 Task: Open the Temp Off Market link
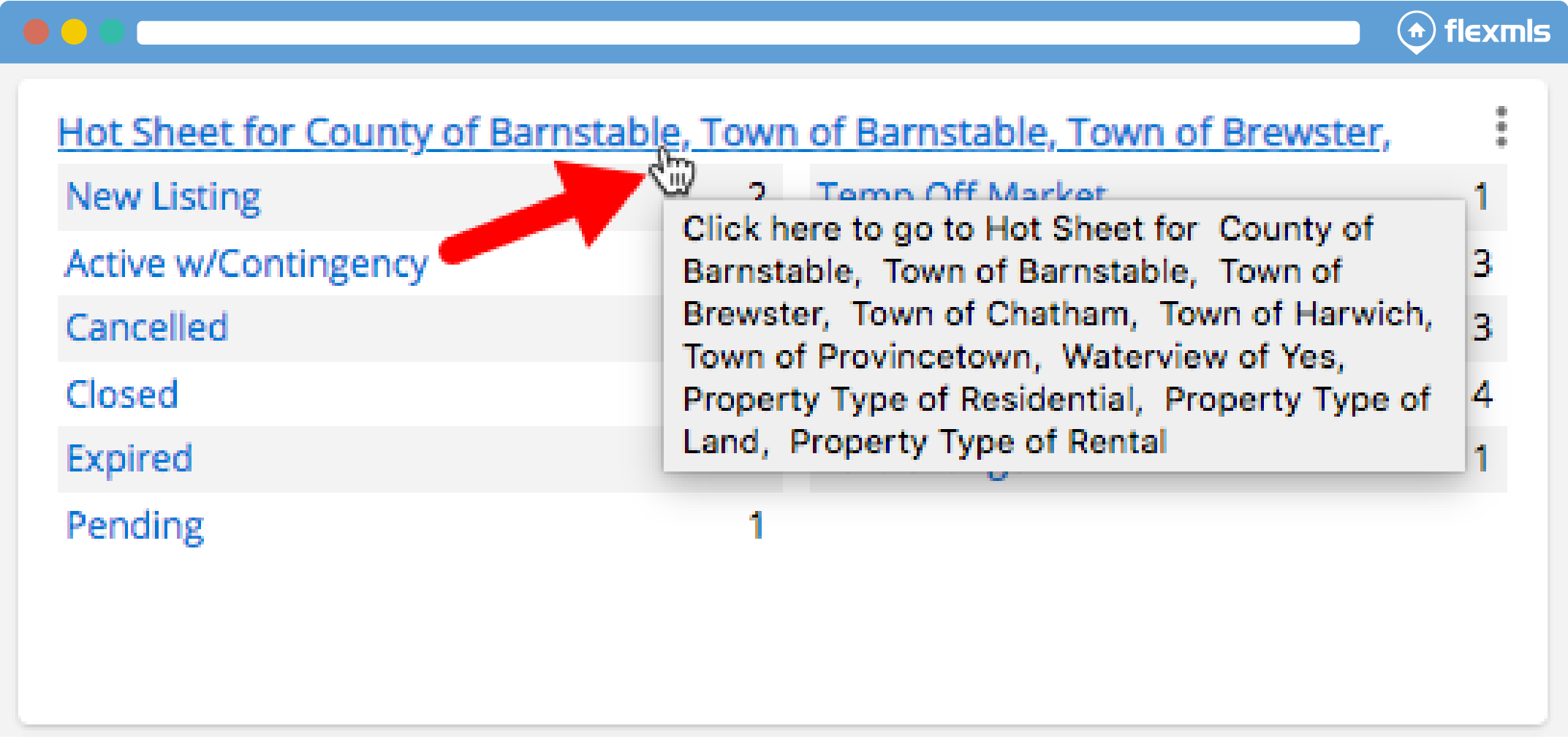point(961,190)
